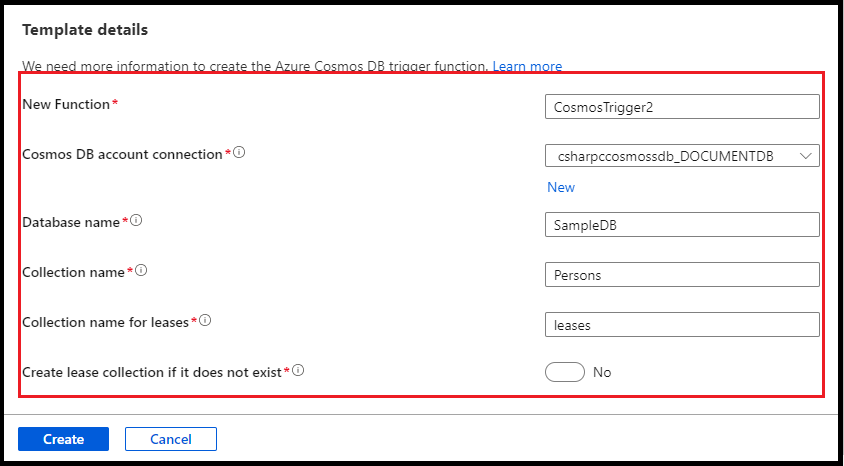Select the SampleDB database name field
The height and width of the screenshot is (466, 844).
point(682,224)
